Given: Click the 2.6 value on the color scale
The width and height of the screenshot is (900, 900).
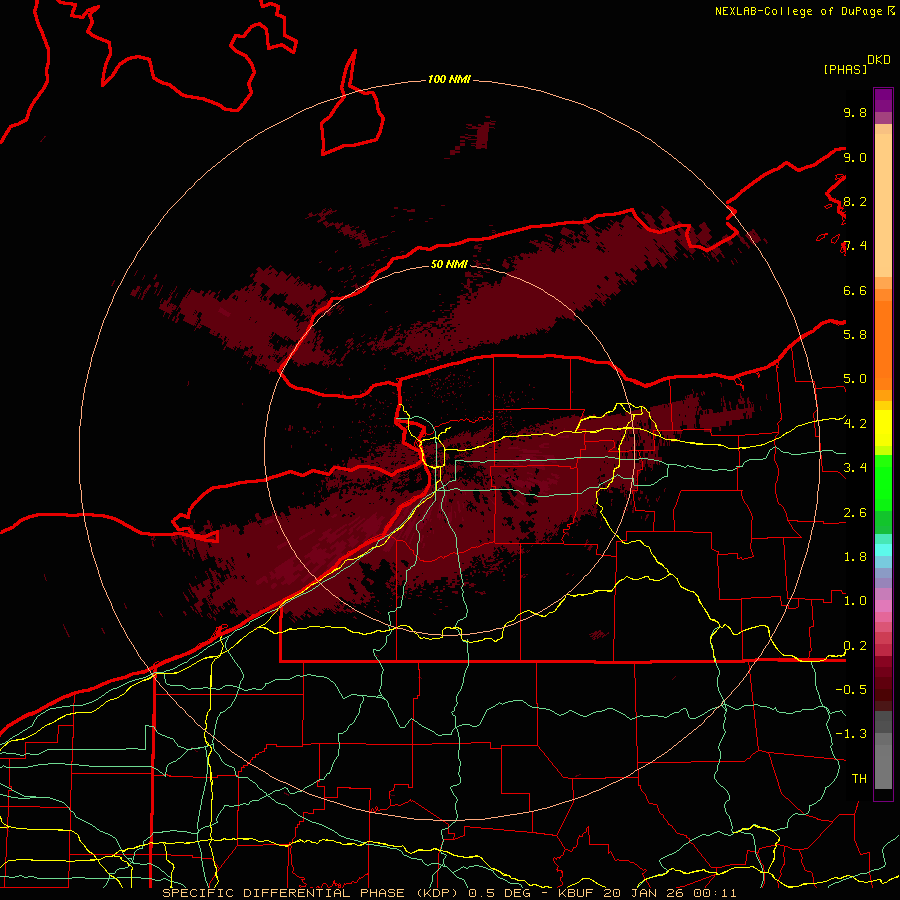Looking at the screenshot, I should [x=855, y=513].
